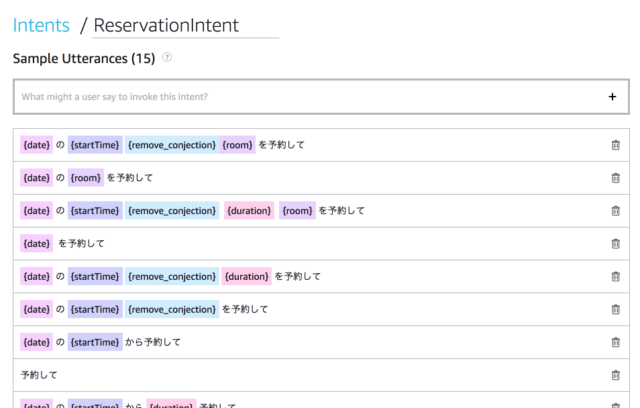Select the {room} slot in third utterance
The height and width of the screenshot is (408, 640).
coord(297,211)
